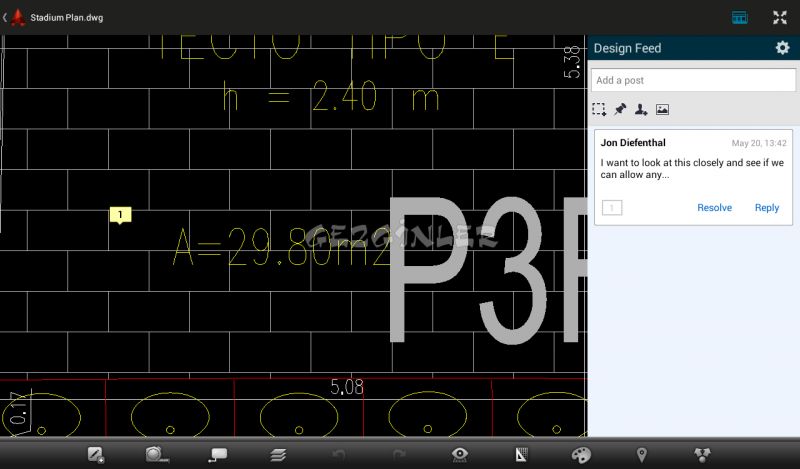Open the color palette tool

click(581, 454)
